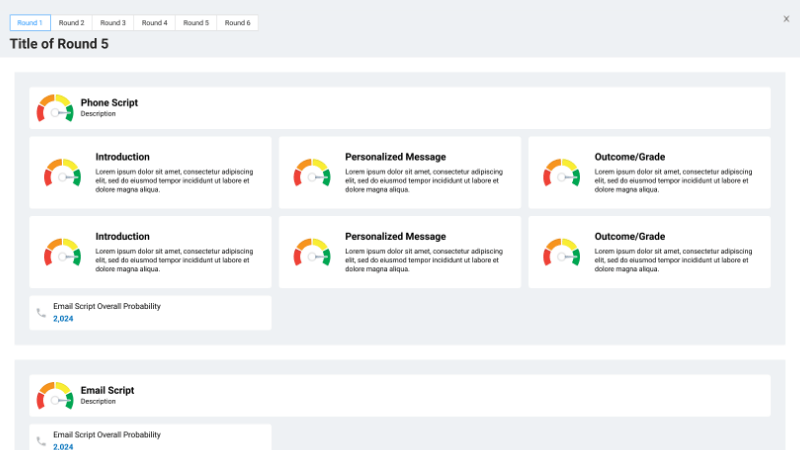This screenshot has width=800, height=450.
Task: Click the upper Outcome/Grade card title
Action: point(629,157)
